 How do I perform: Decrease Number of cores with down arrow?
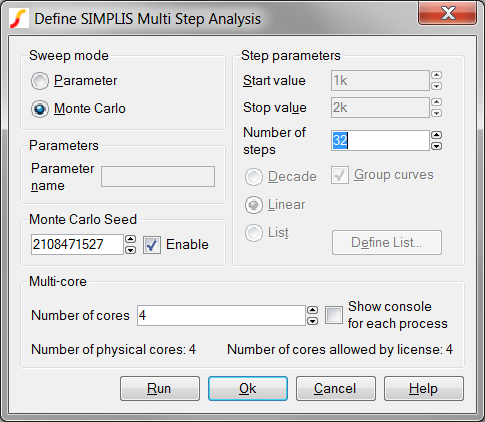pos(312,321)
